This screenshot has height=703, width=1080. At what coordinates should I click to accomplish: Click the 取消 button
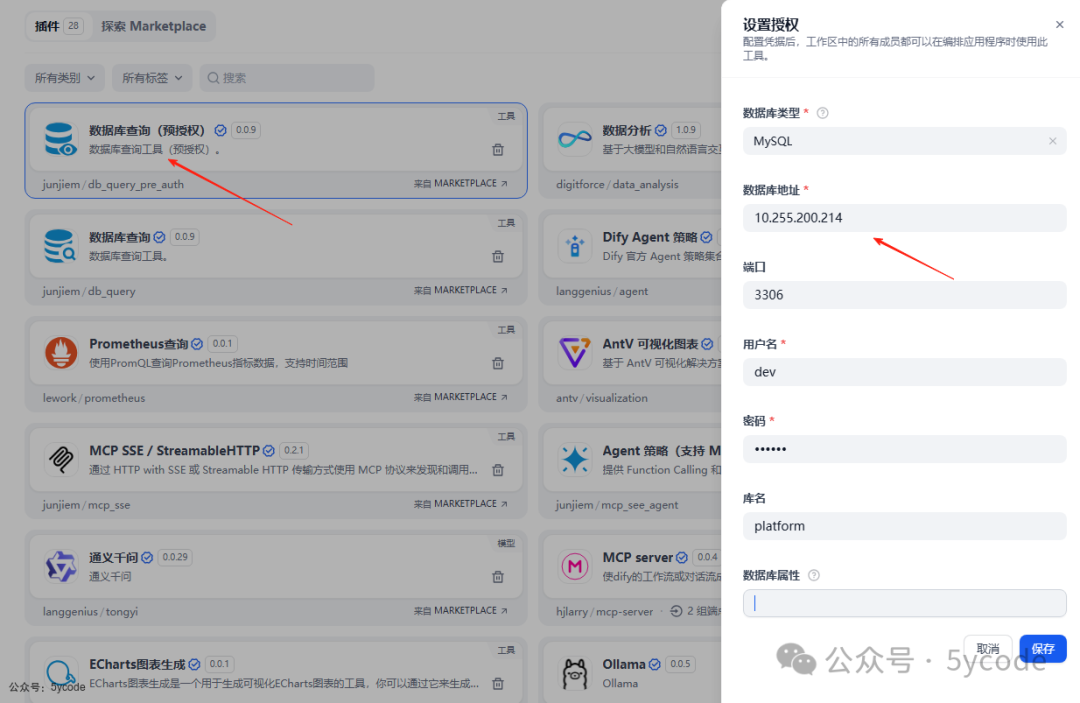pos(988,649)
